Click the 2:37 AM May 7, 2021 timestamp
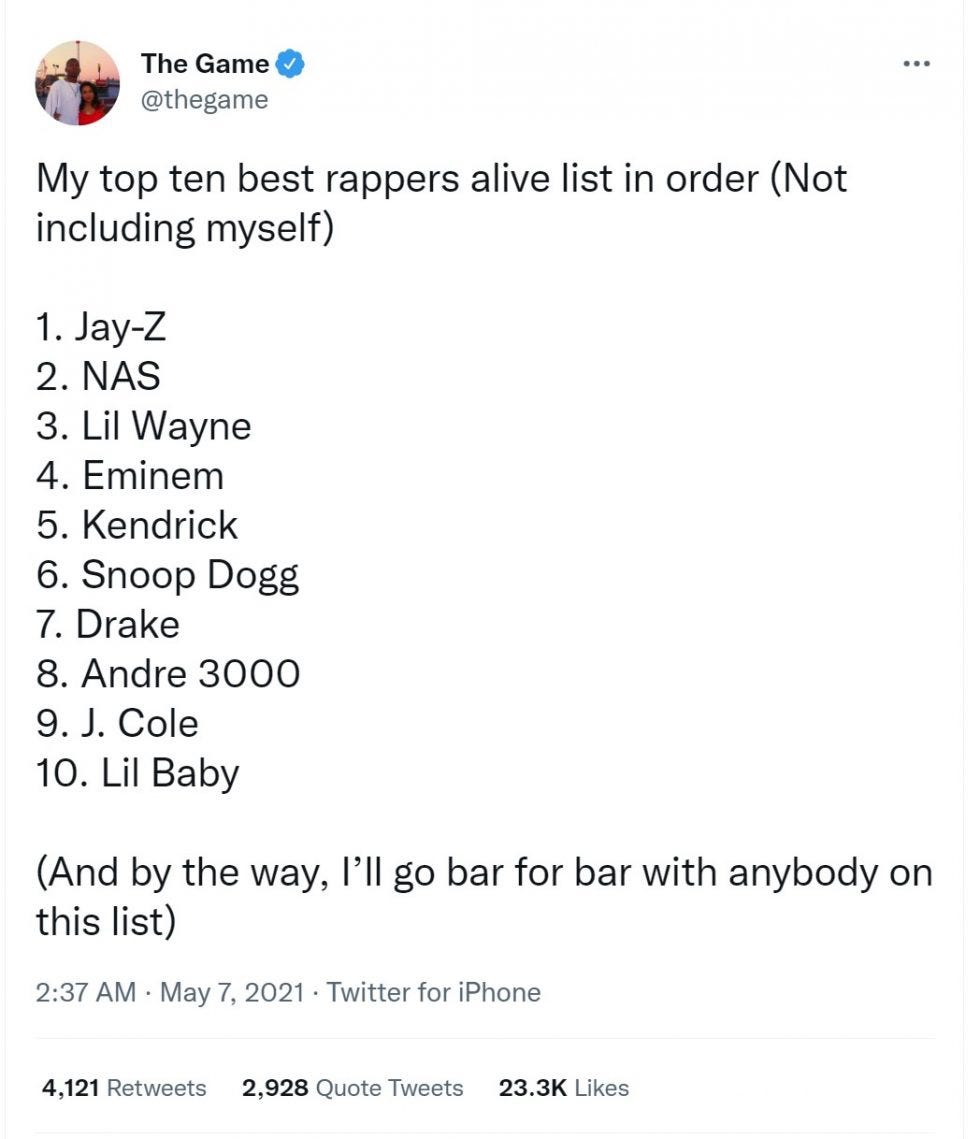 [172, 992]
